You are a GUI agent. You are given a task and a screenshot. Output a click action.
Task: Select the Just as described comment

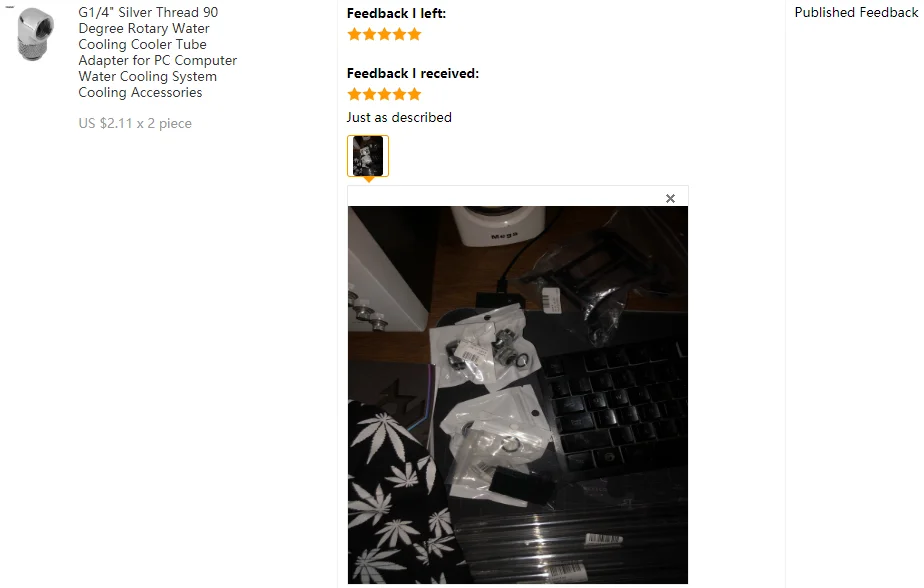(x=399, y=117)
